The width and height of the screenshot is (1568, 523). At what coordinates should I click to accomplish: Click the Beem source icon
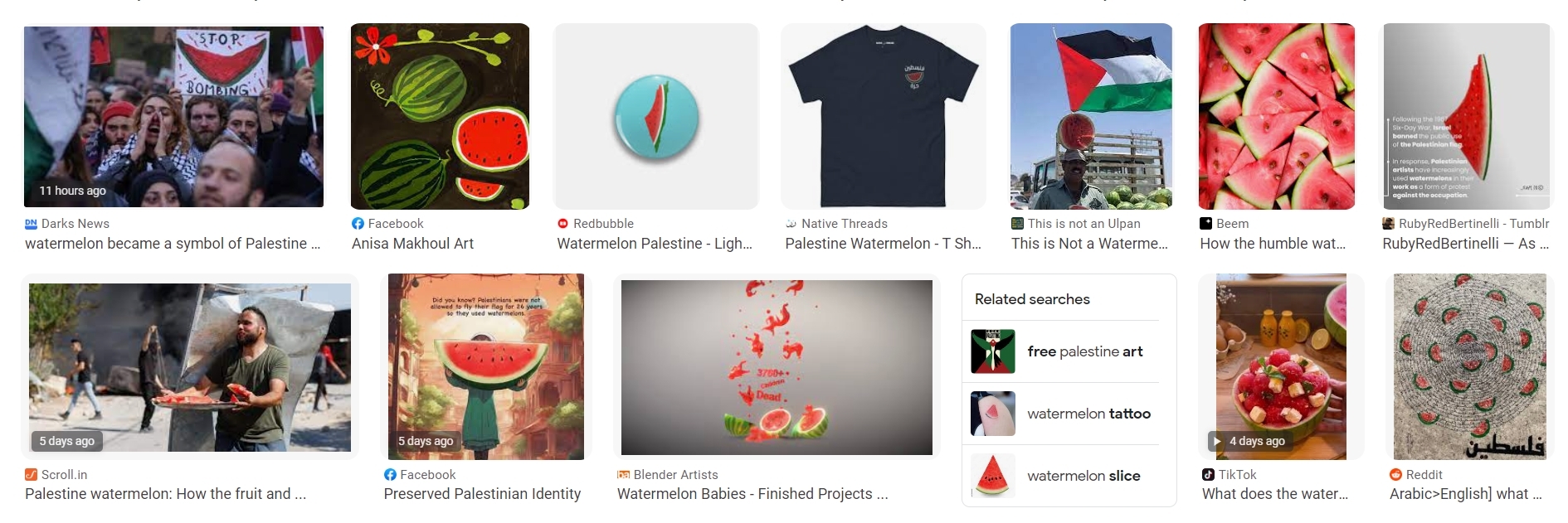coord(1205,224)
